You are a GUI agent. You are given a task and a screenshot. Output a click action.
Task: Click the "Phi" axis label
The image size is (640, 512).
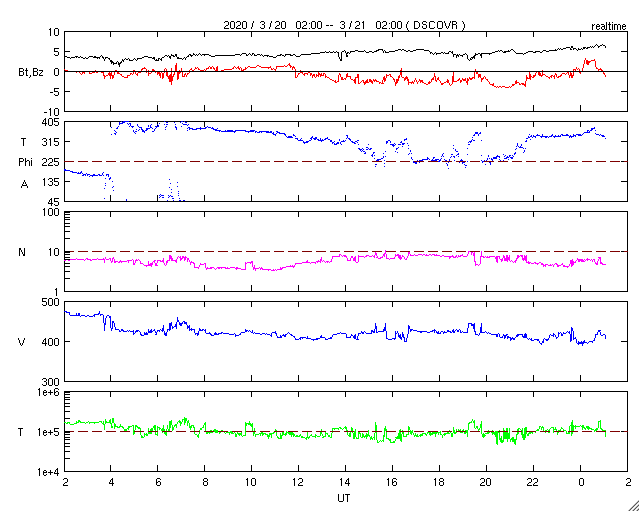click(25, 162)
